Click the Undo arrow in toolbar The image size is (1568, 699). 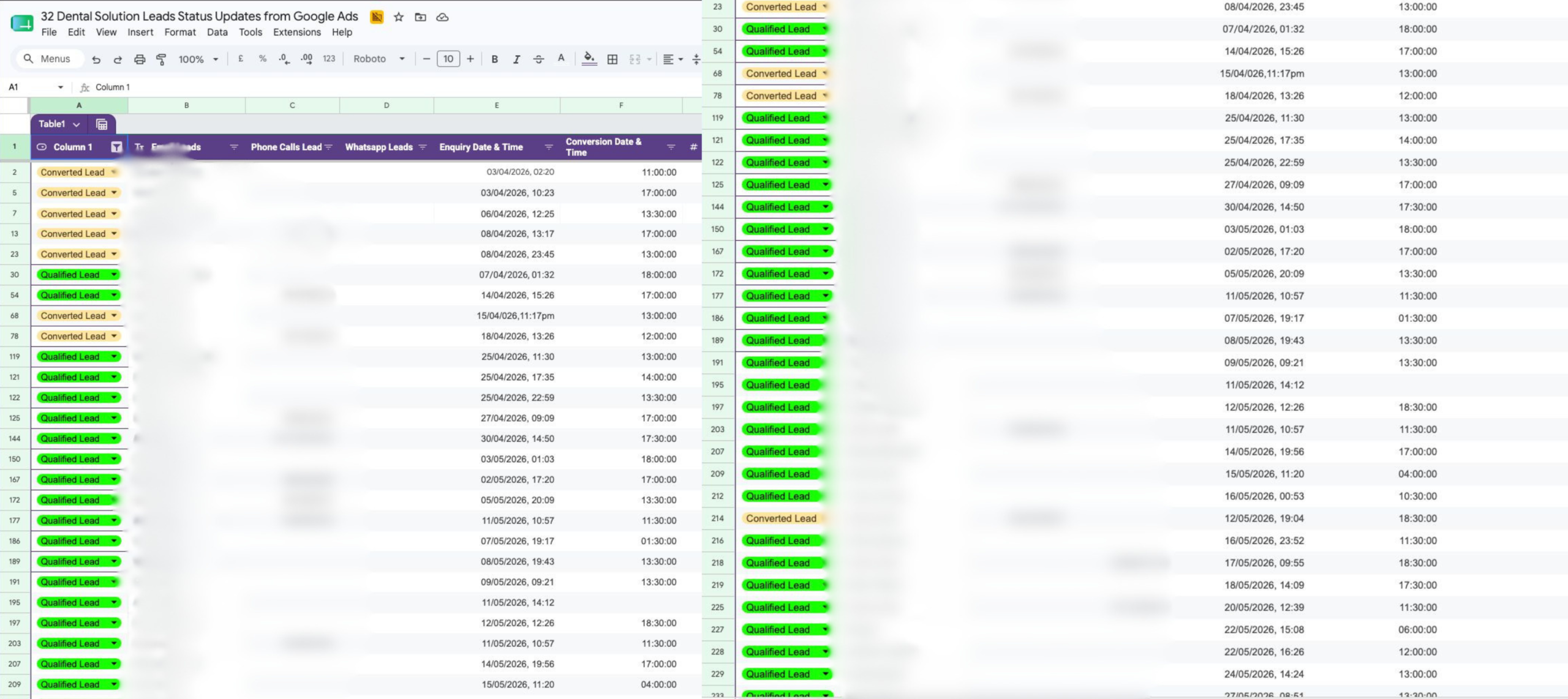pyautogui.click(x=96, y=59)
